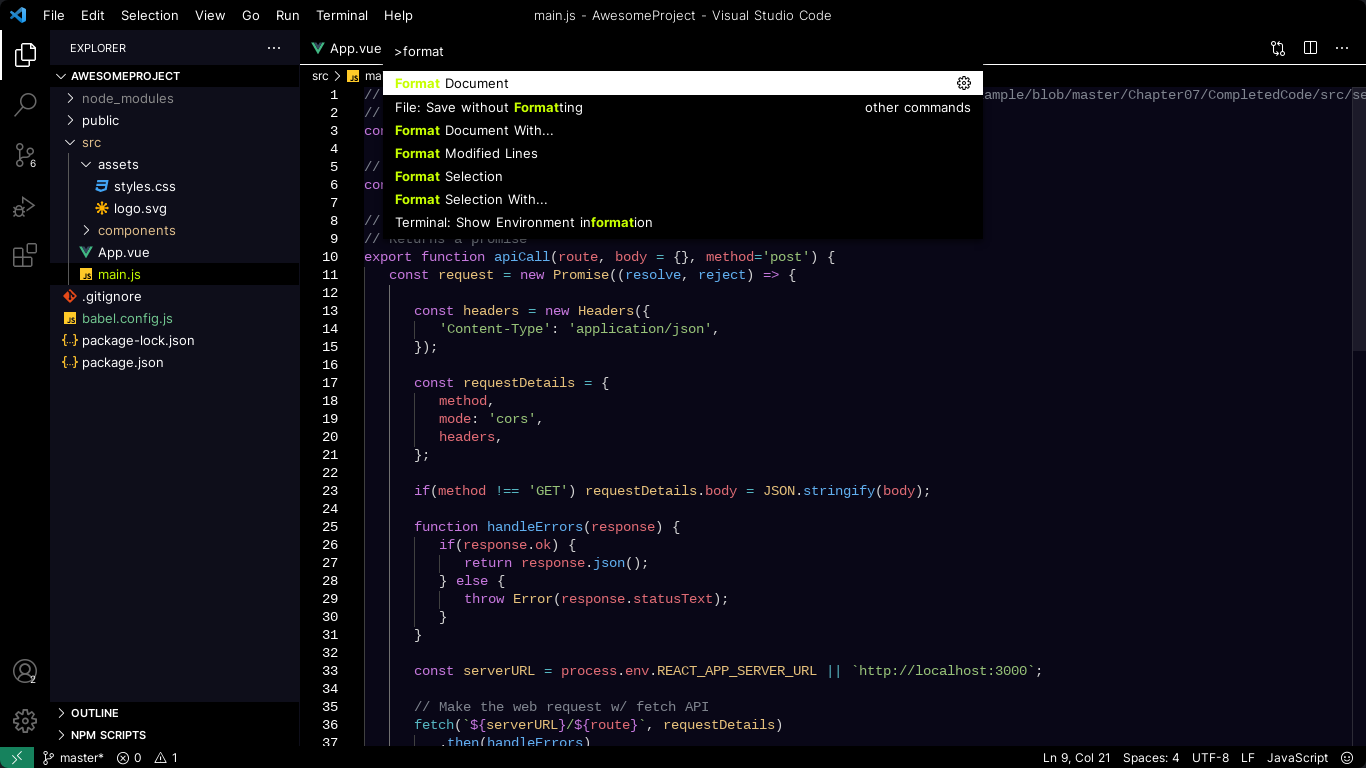Image resolution: width=1366 pixels, height=768 pixels.
Task: Open the File menu
Action: (54, 15)
